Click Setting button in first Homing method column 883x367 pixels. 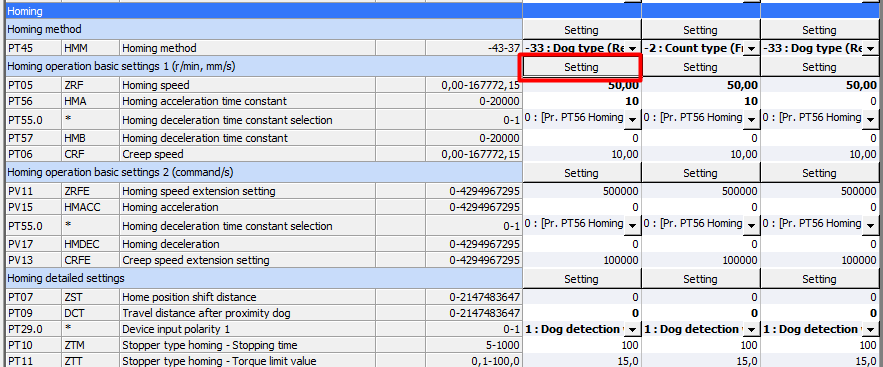point(581,30)
